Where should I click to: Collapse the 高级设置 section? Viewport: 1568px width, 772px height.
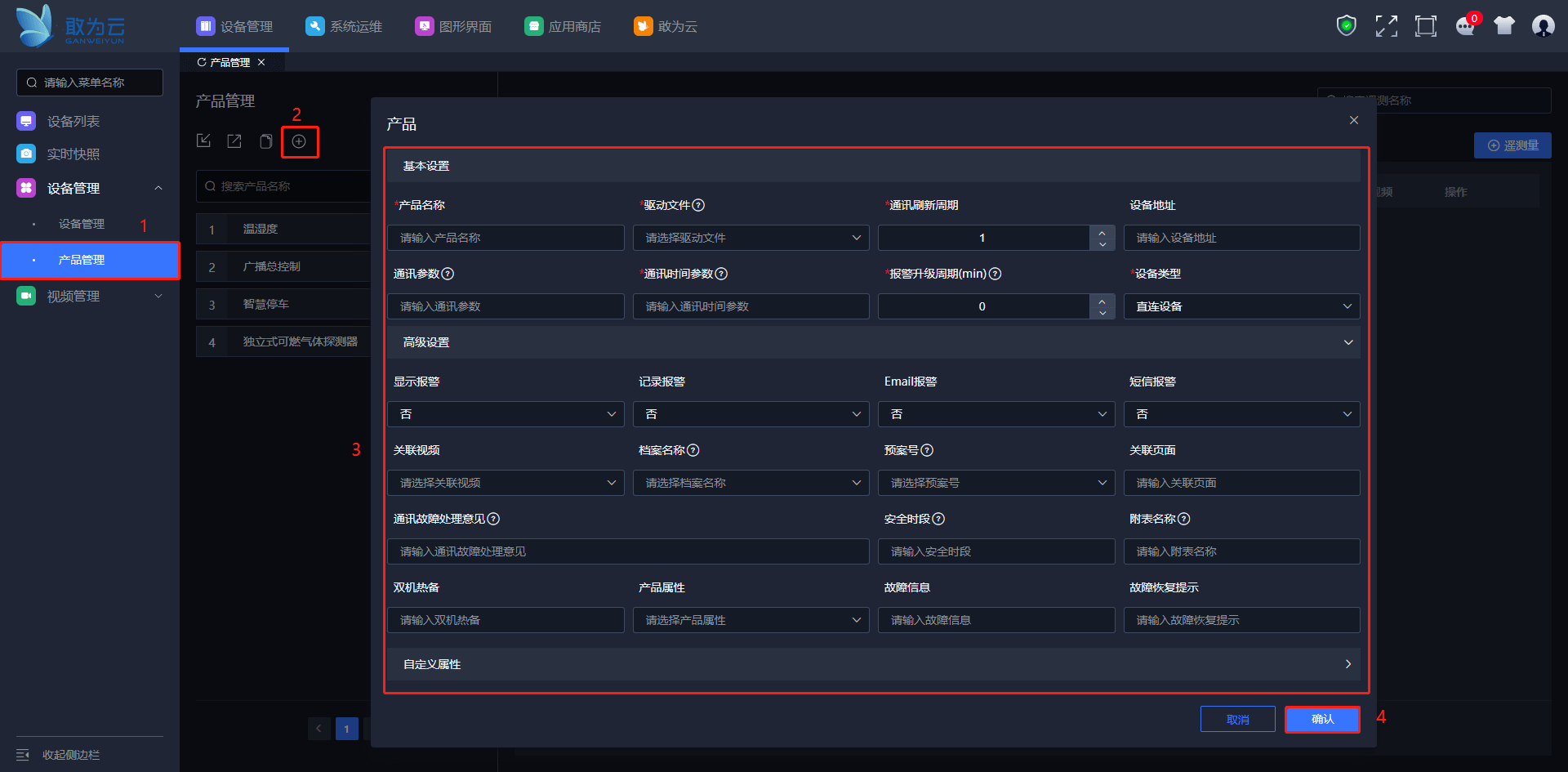[x=1348, y=342]
